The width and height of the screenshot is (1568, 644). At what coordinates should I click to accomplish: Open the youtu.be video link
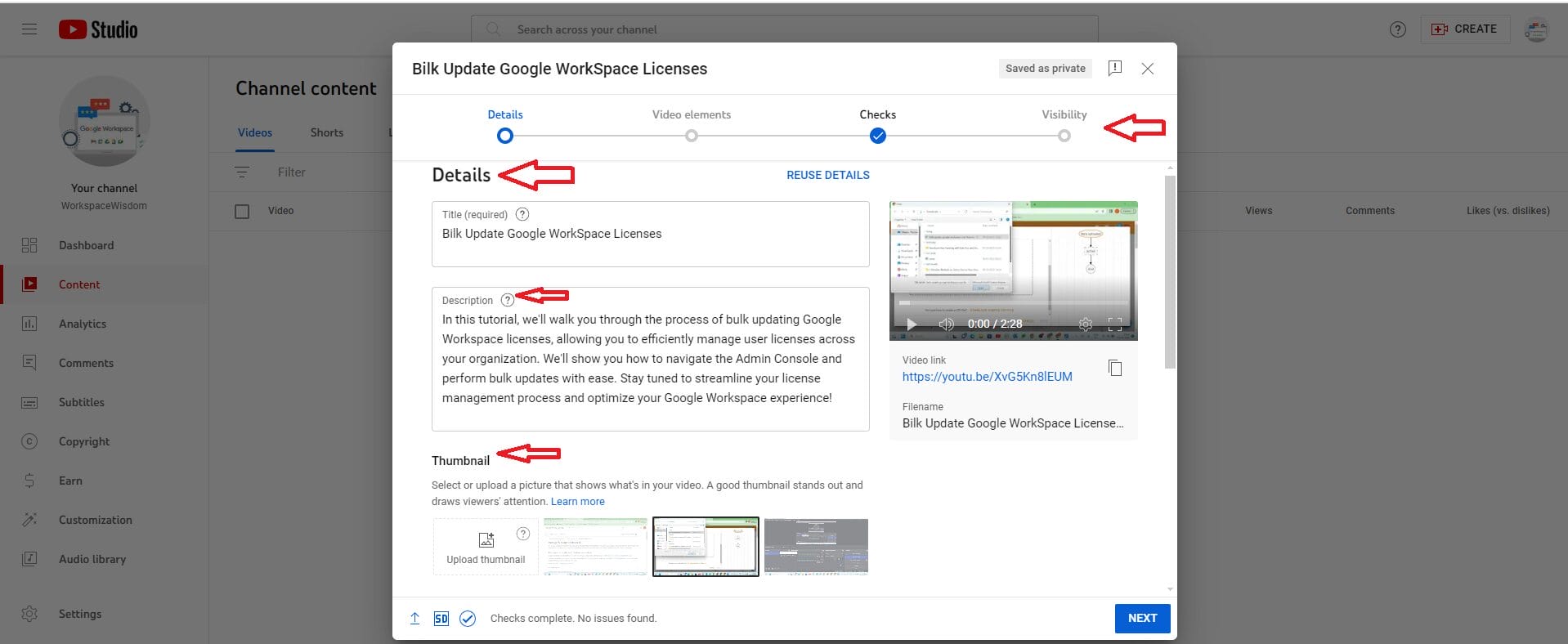[987, 377]
